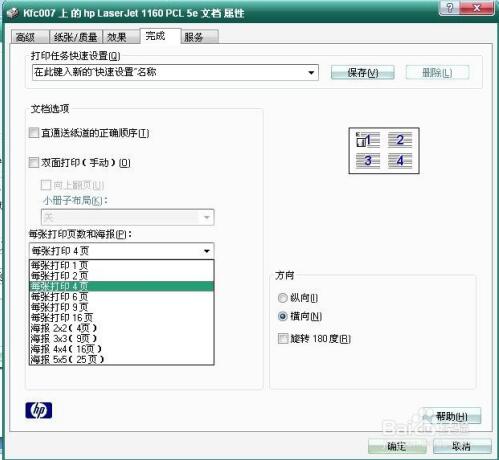499x460 pixels.
Task: Select 海报 5x5（25页）option
Action: point(121,359)
